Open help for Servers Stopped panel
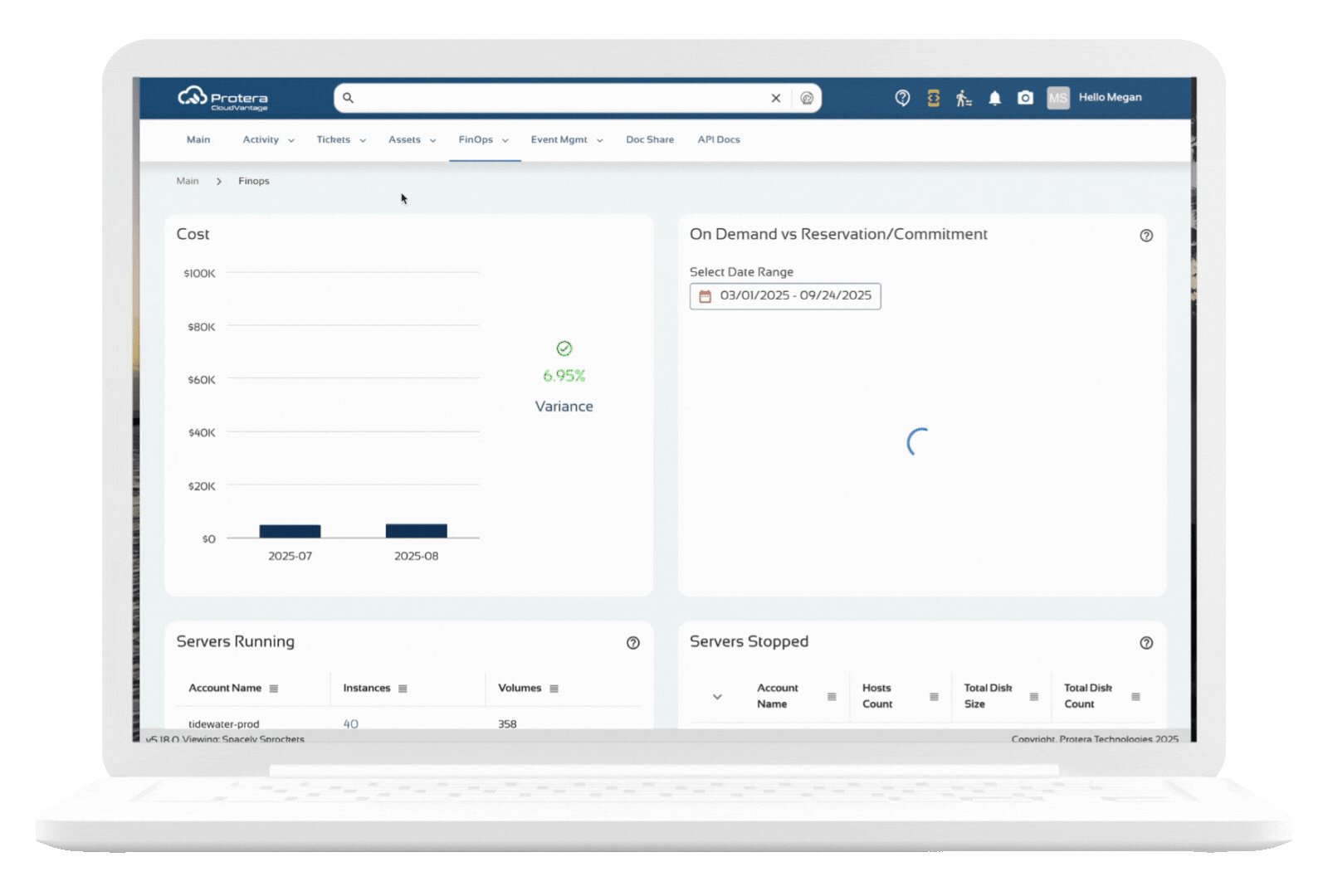This screenshot has width=1328, height=896. [1145, 643]
